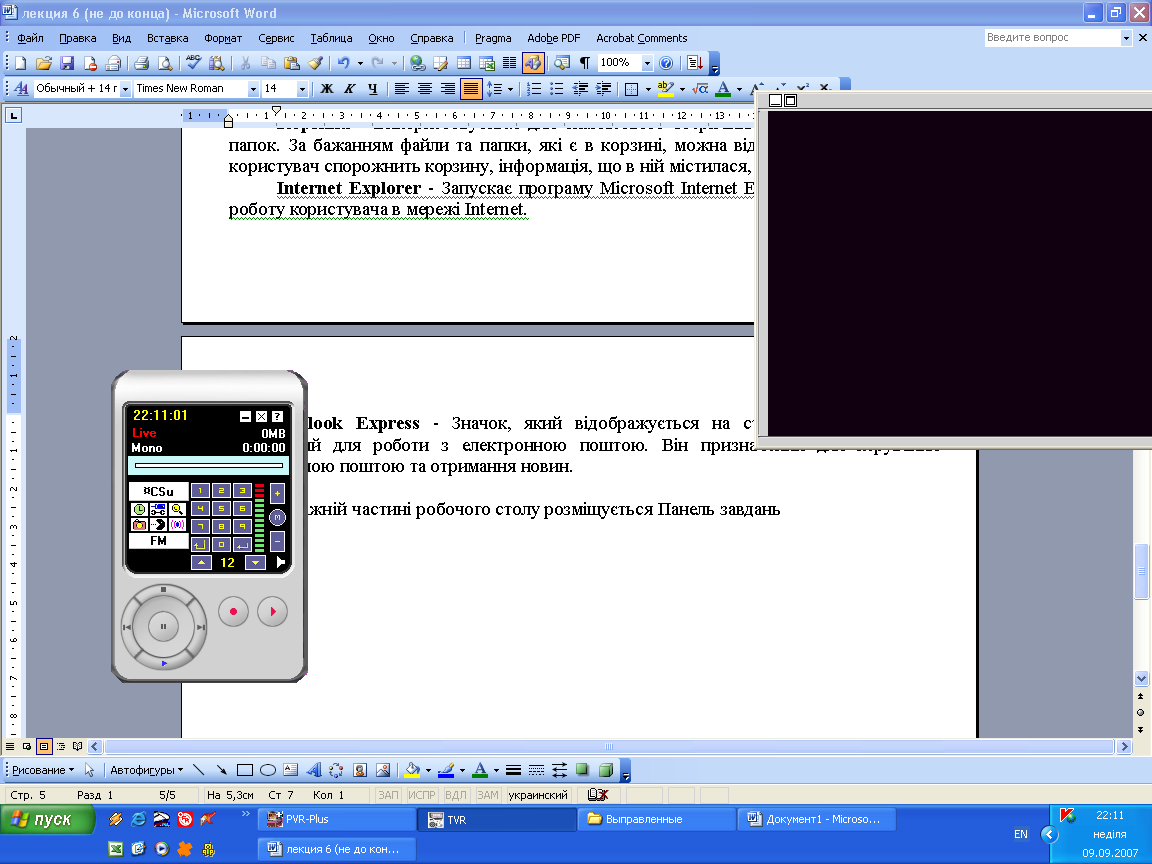Click the Columns toolbar icon
Image resolution: width=1152 pixels, height=864 pixels.
(x=509, y=63)
